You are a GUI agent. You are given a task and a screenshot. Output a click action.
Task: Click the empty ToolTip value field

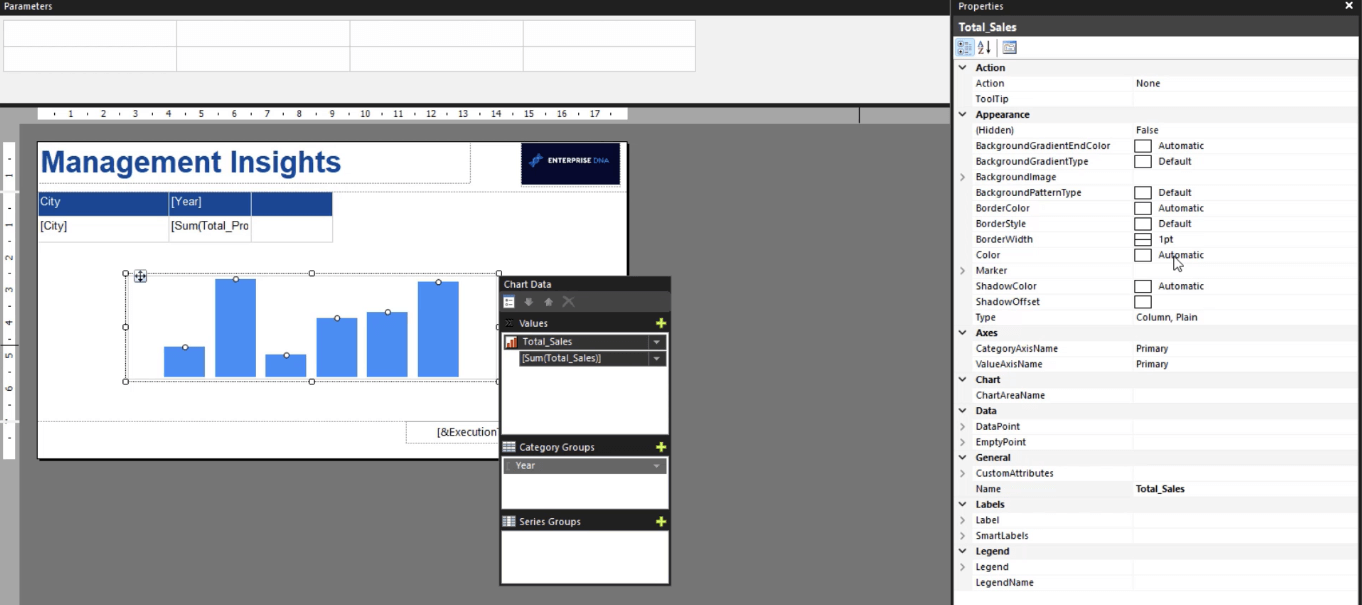[x=1246, y=99]
